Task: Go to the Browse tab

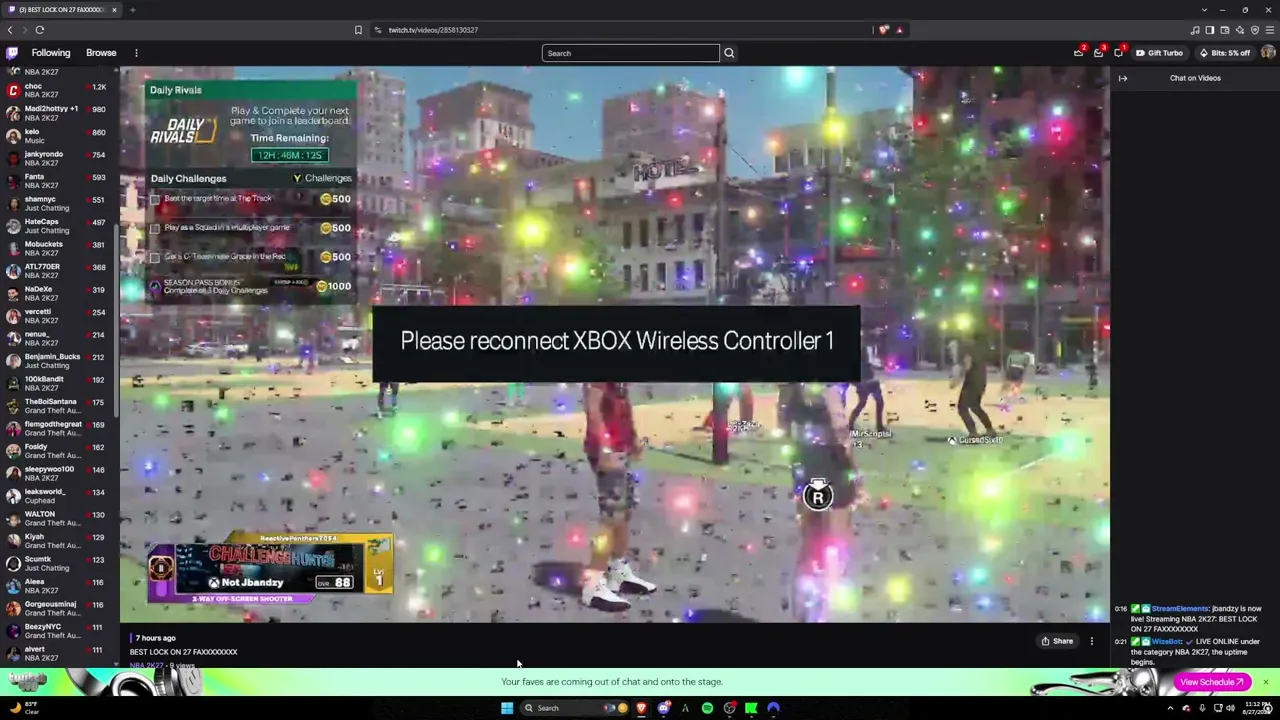Action: (101, 53)
